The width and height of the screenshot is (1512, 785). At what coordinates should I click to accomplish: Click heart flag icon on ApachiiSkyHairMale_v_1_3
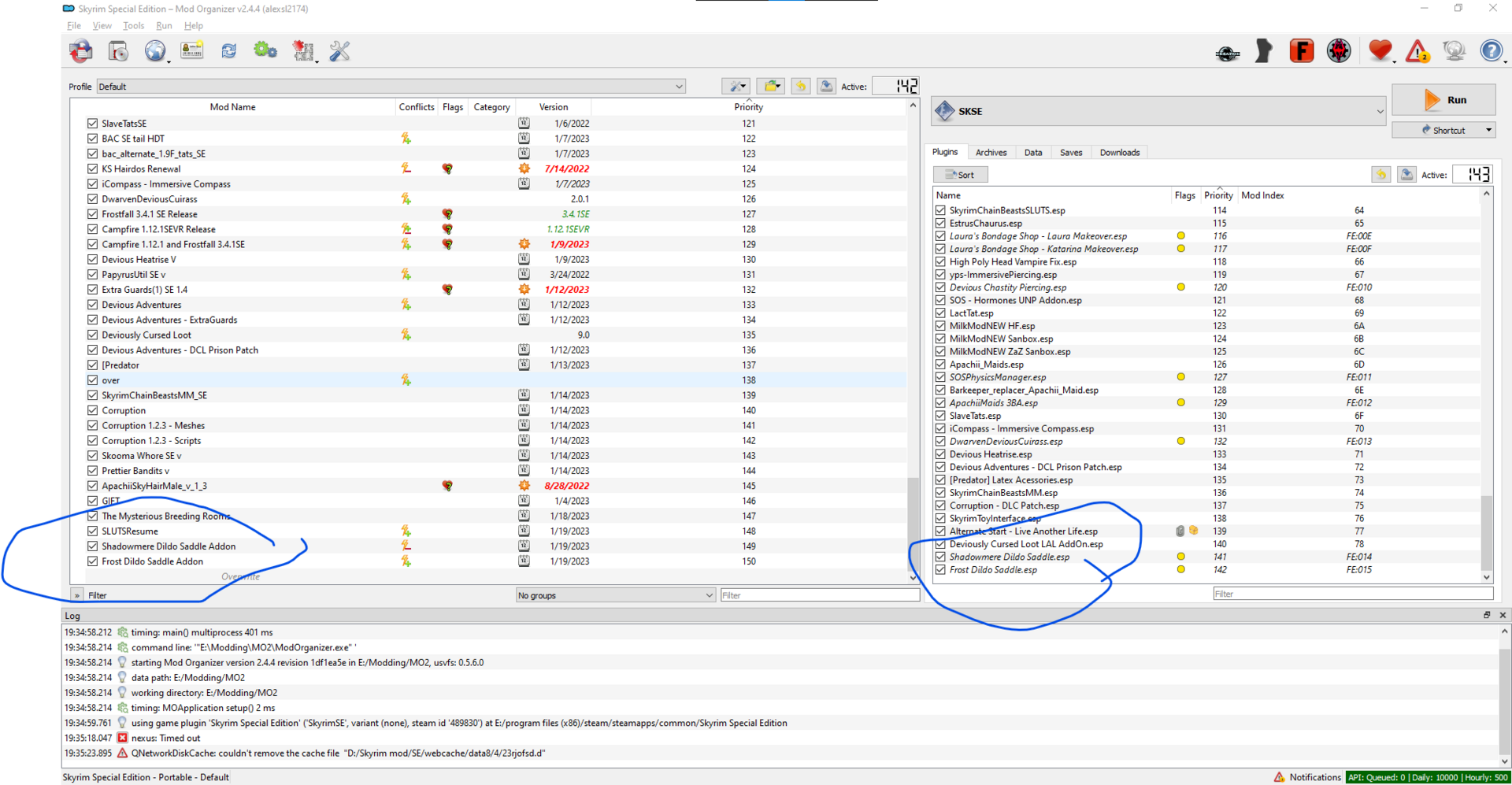pyautogui.click(x=447, y=486)
